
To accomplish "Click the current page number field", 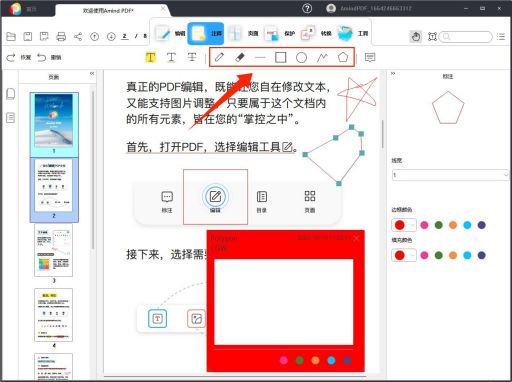I will click(x=125, y=36).
